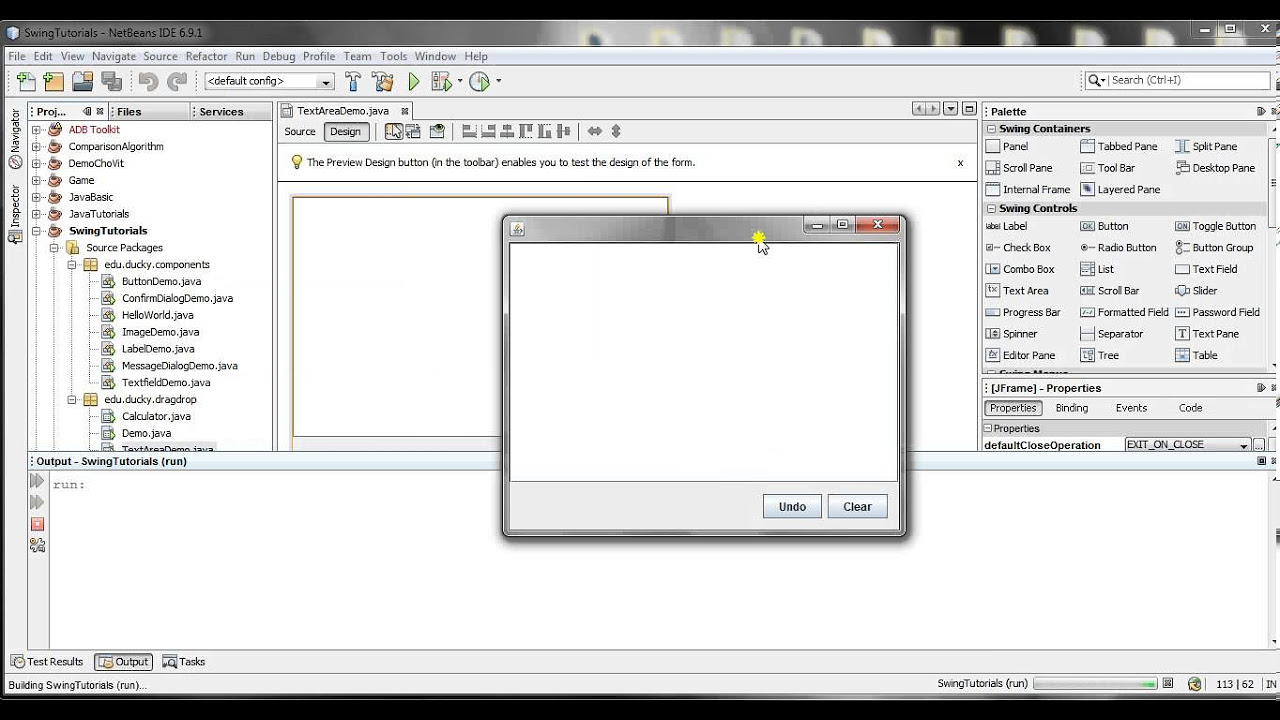Run the main project with green arrow

(413, 81)
